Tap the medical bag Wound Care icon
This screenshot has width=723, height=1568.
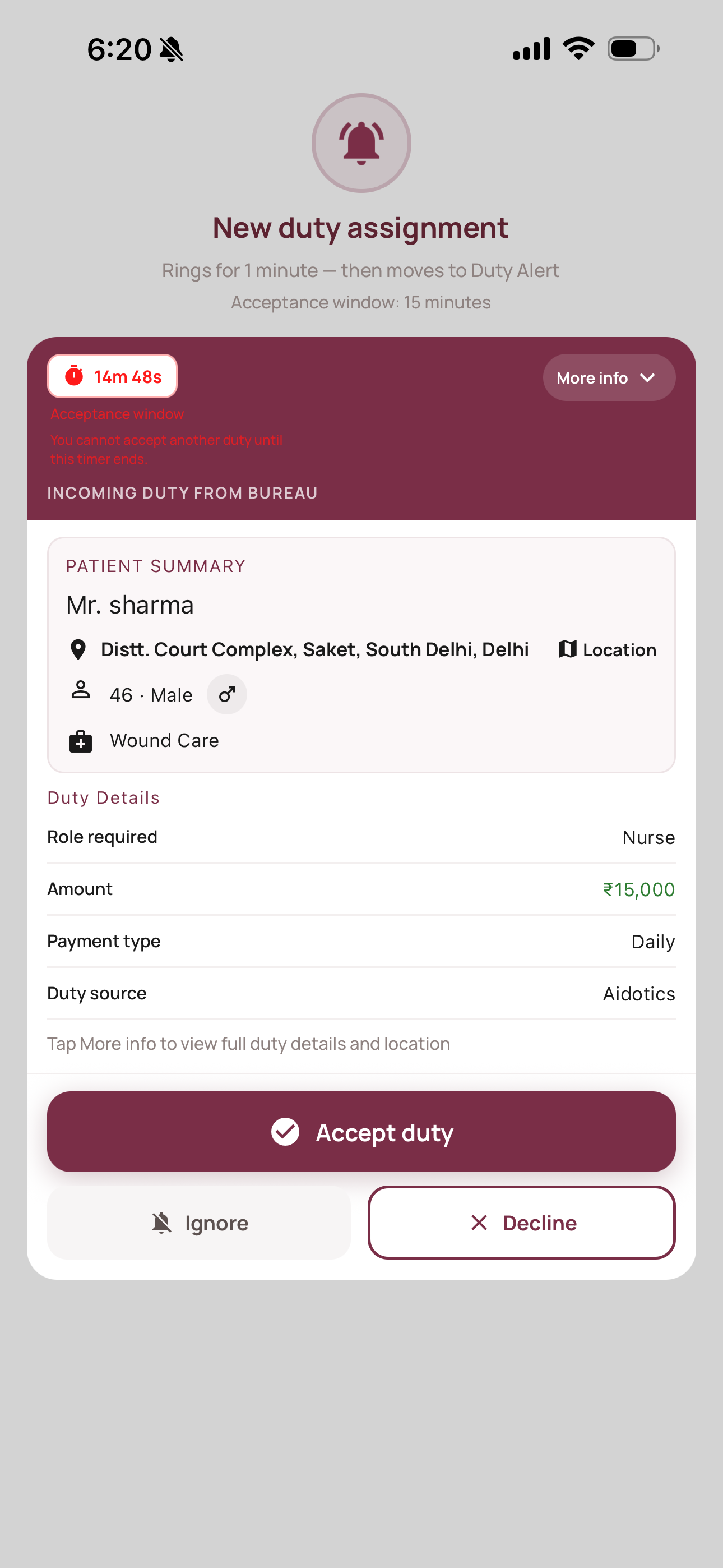pos(80,741)
